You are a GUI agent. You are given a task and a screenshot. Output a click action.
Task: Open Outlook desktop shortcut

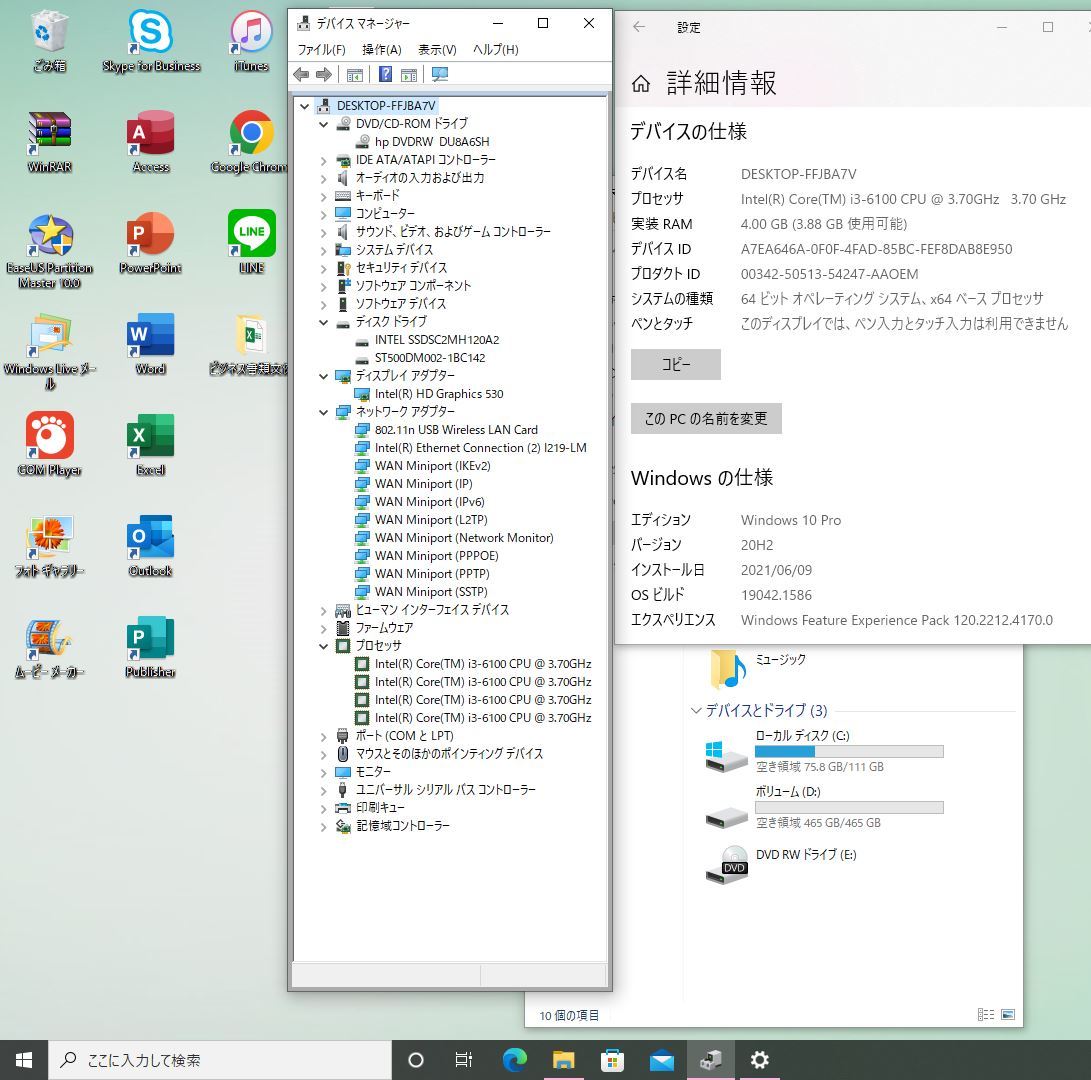tap(150, 546)
